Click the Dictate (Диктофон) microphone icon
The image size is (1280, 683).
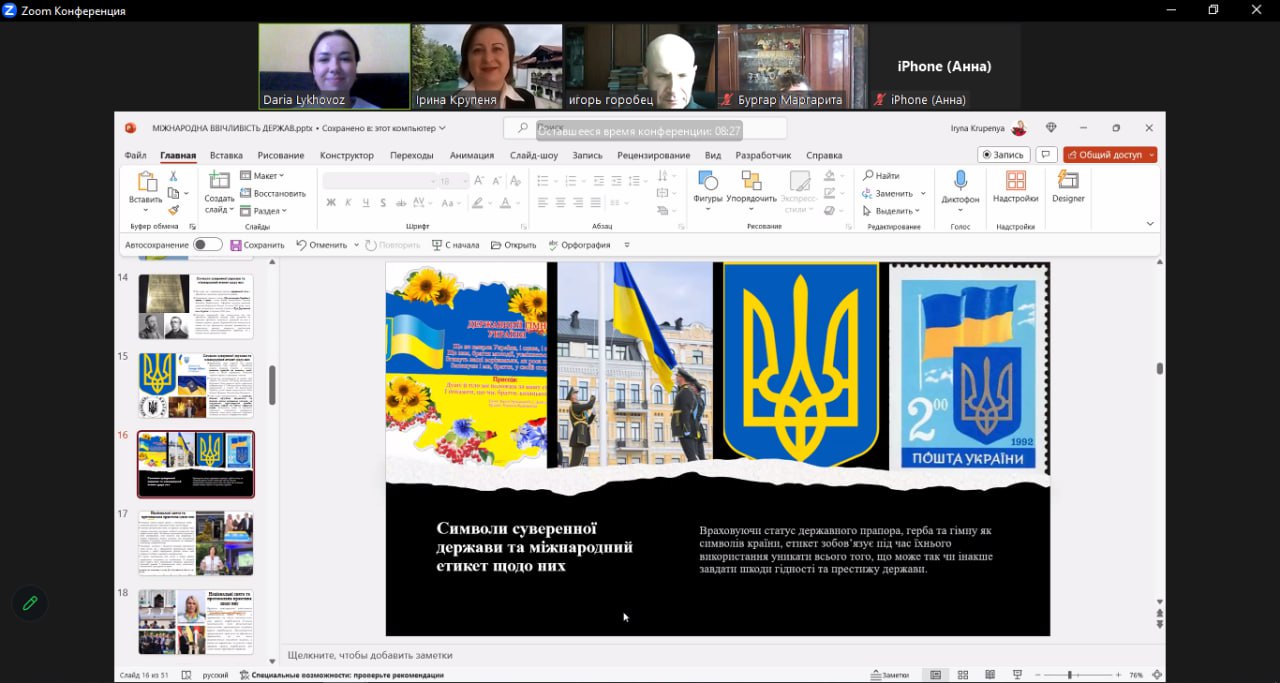click(x=960, y=180)
